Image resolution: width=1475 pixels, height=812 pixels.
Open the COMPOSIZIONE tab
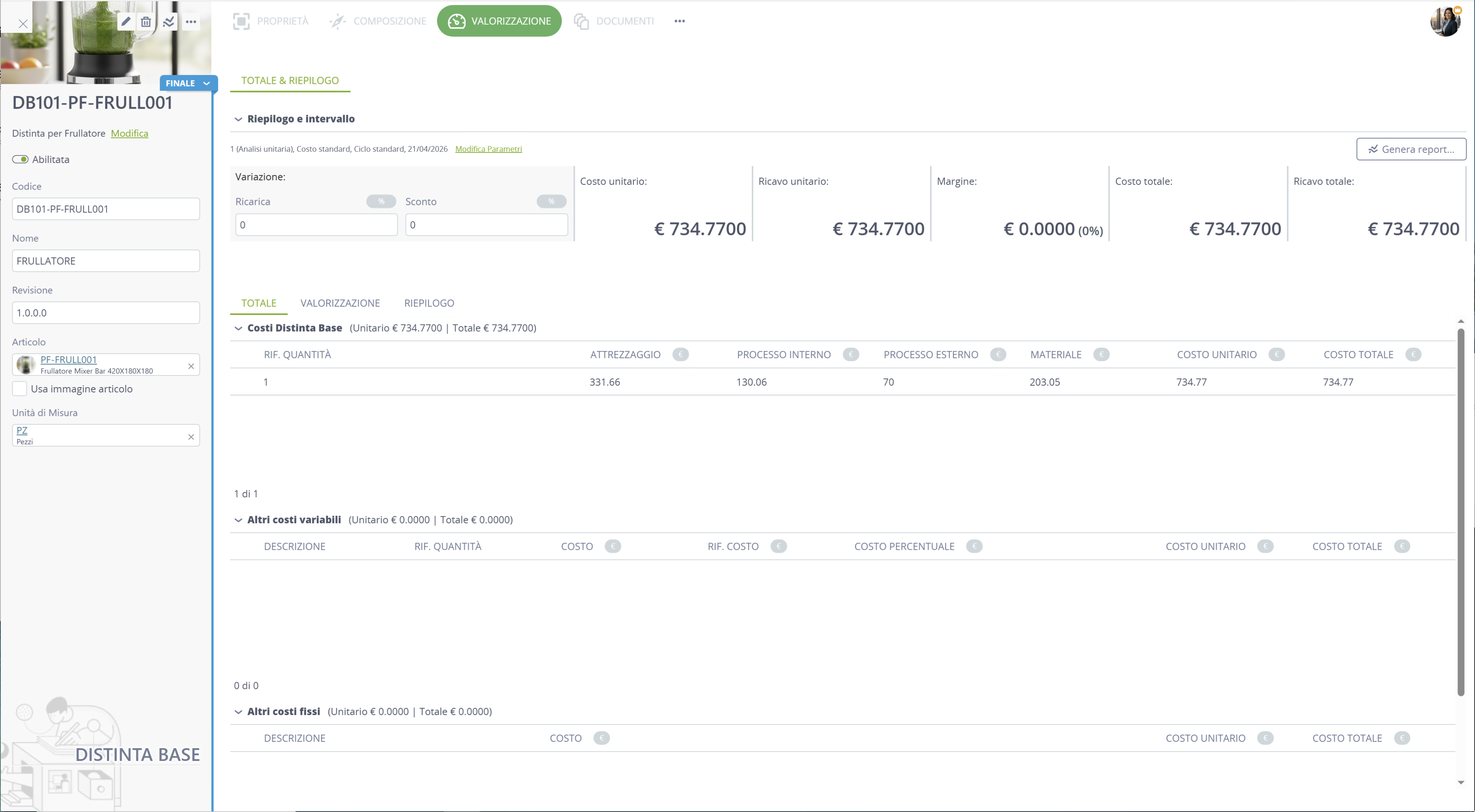point(378,21)
